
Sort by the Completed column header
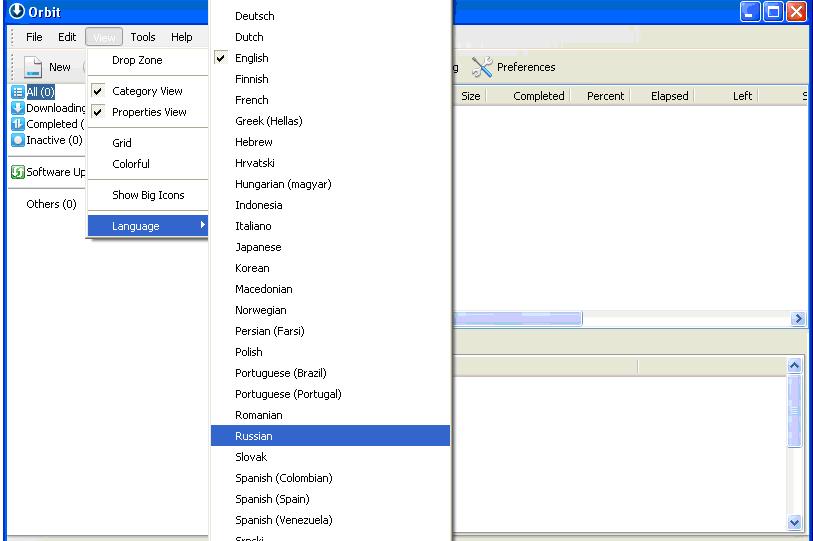click(x=539, y=96)
